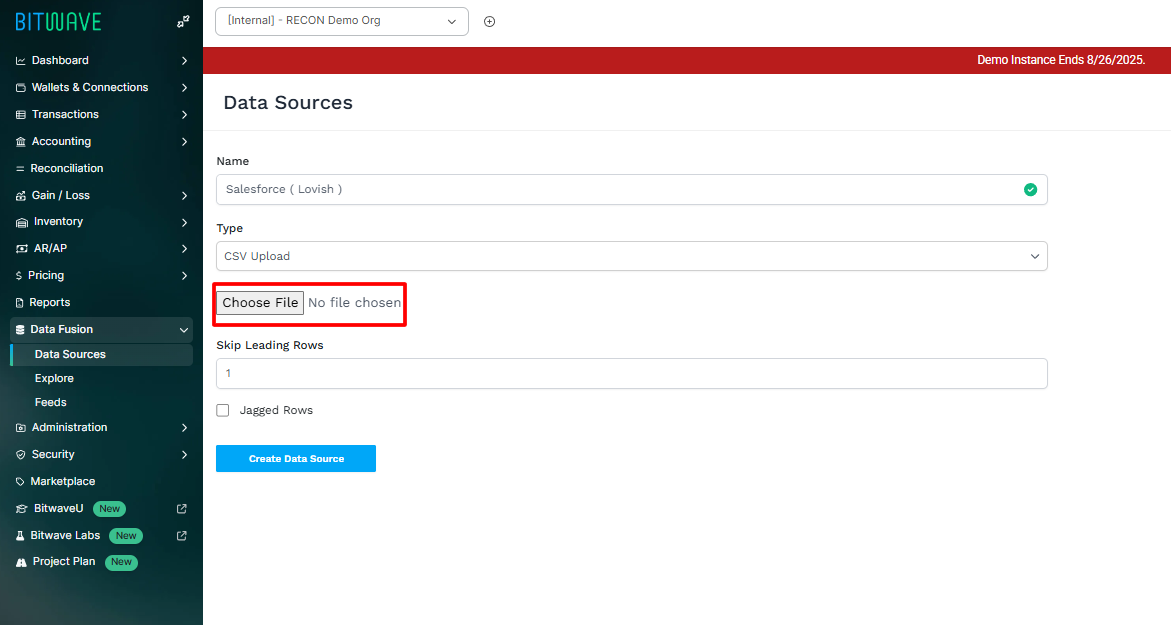The width and height of the screenshot is (1171, 625).
Task: Expand the Administration chevron
Action: click(184, 428)
